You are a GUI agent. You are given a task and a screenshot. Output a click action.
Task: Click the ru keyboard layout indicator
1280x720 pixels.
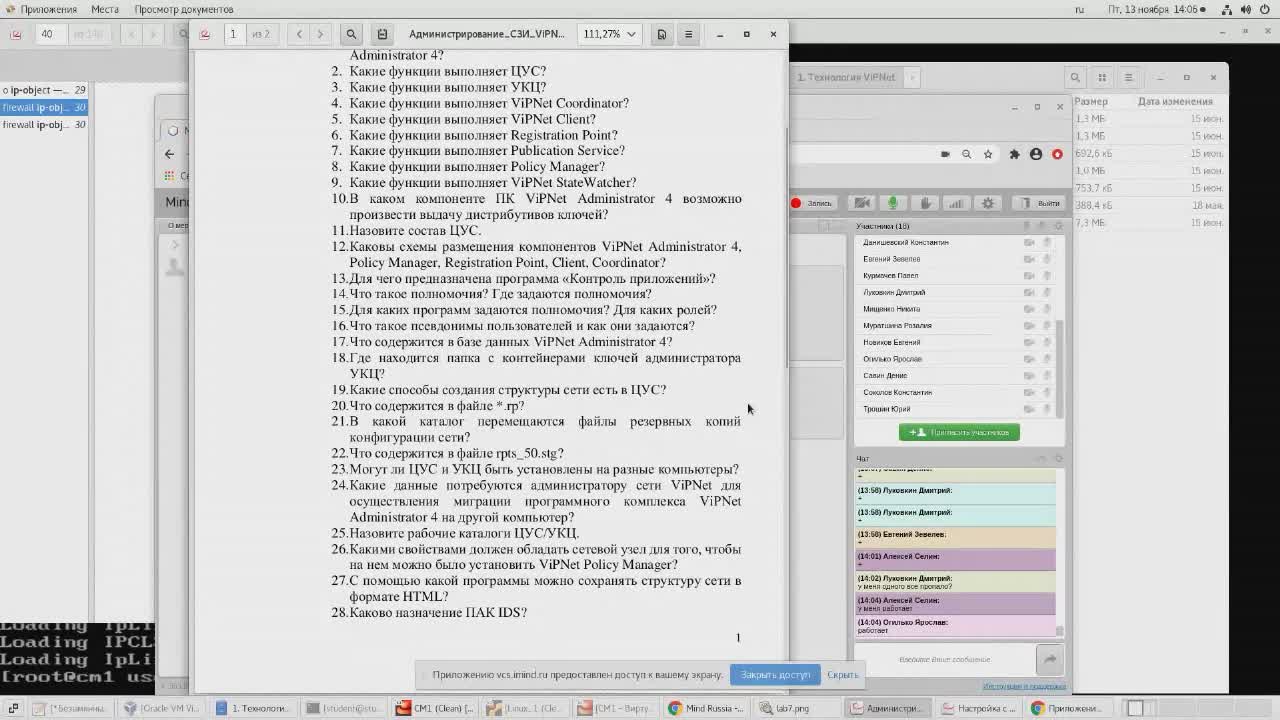(1079, 9)
